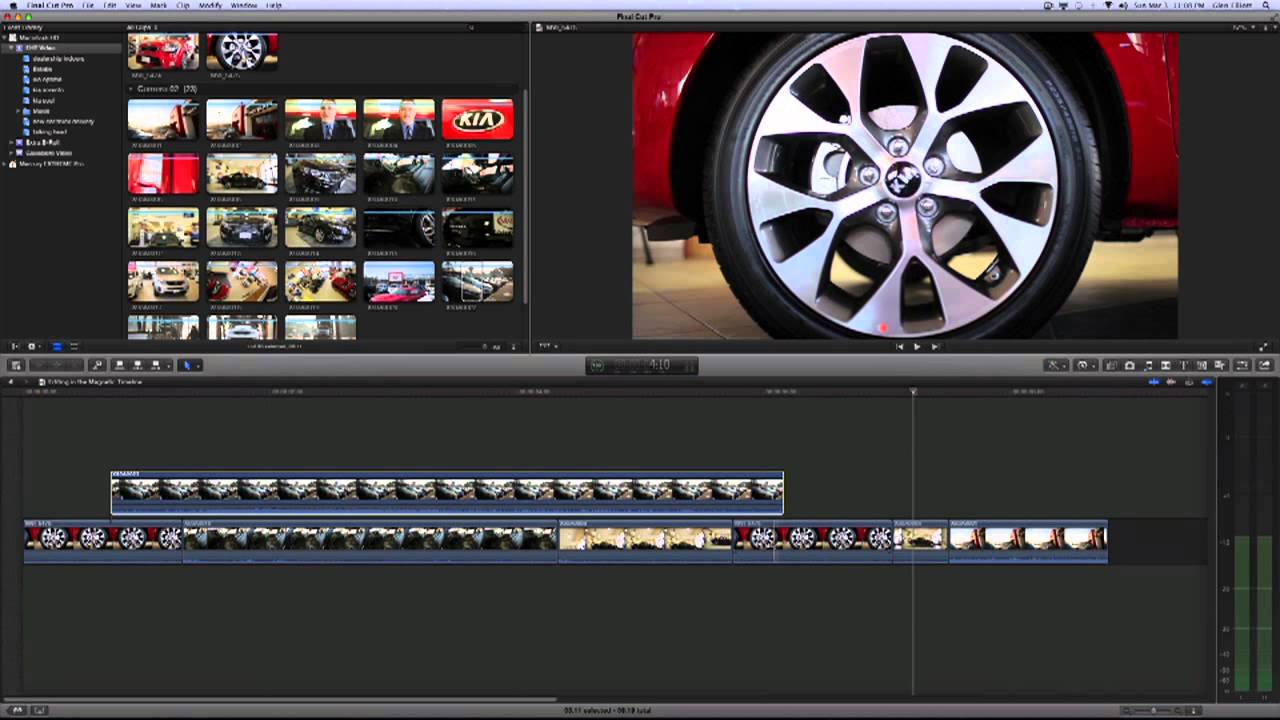
Task: Open Spotlight search in menu bar
Action: (1268, 5)
